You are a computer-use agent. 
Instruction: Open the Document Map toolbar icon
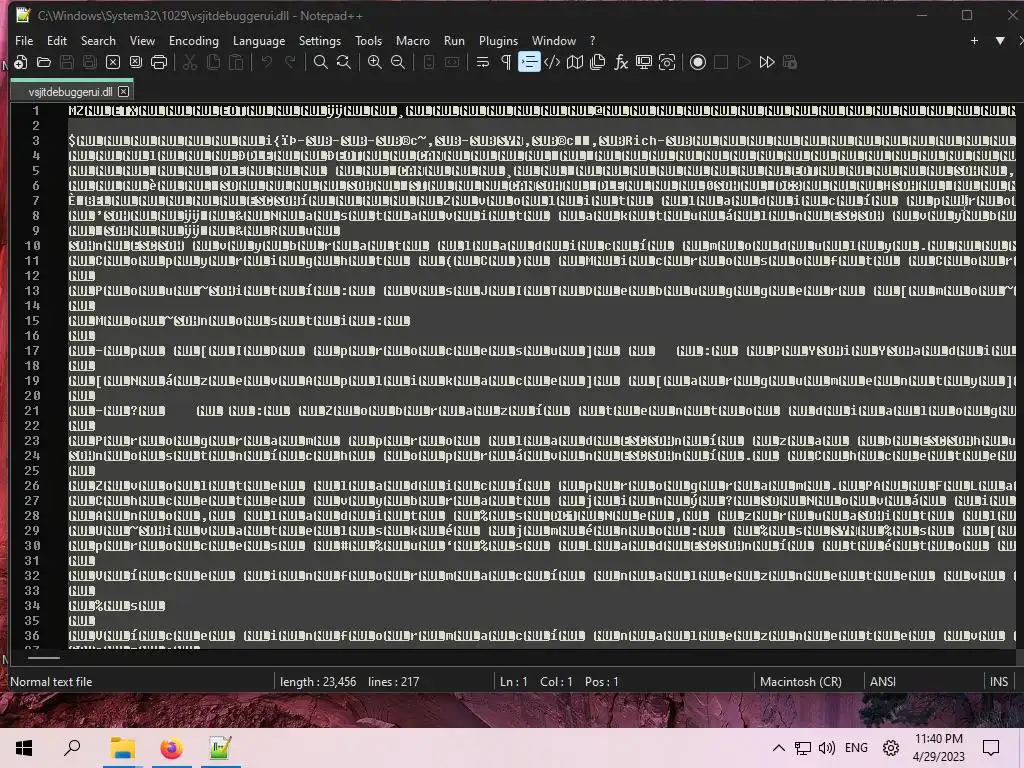pos(575,62)
